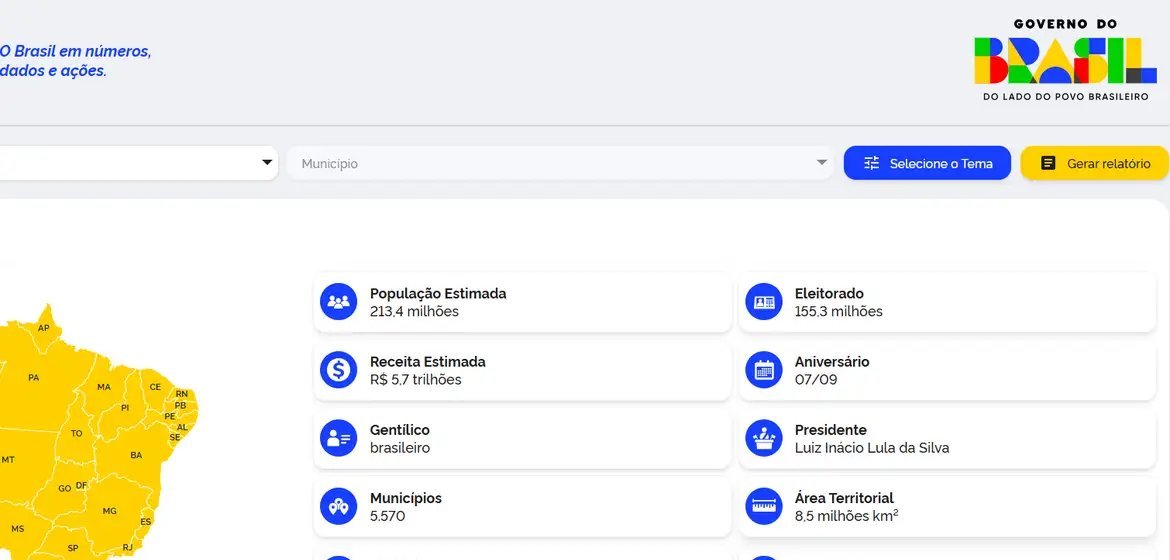Click the Área Territorial ruler icon

[764, 506]
